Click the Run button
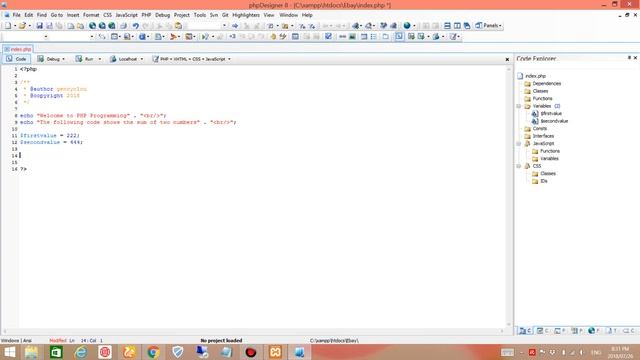The image size is (640, 360). (85, 59)
